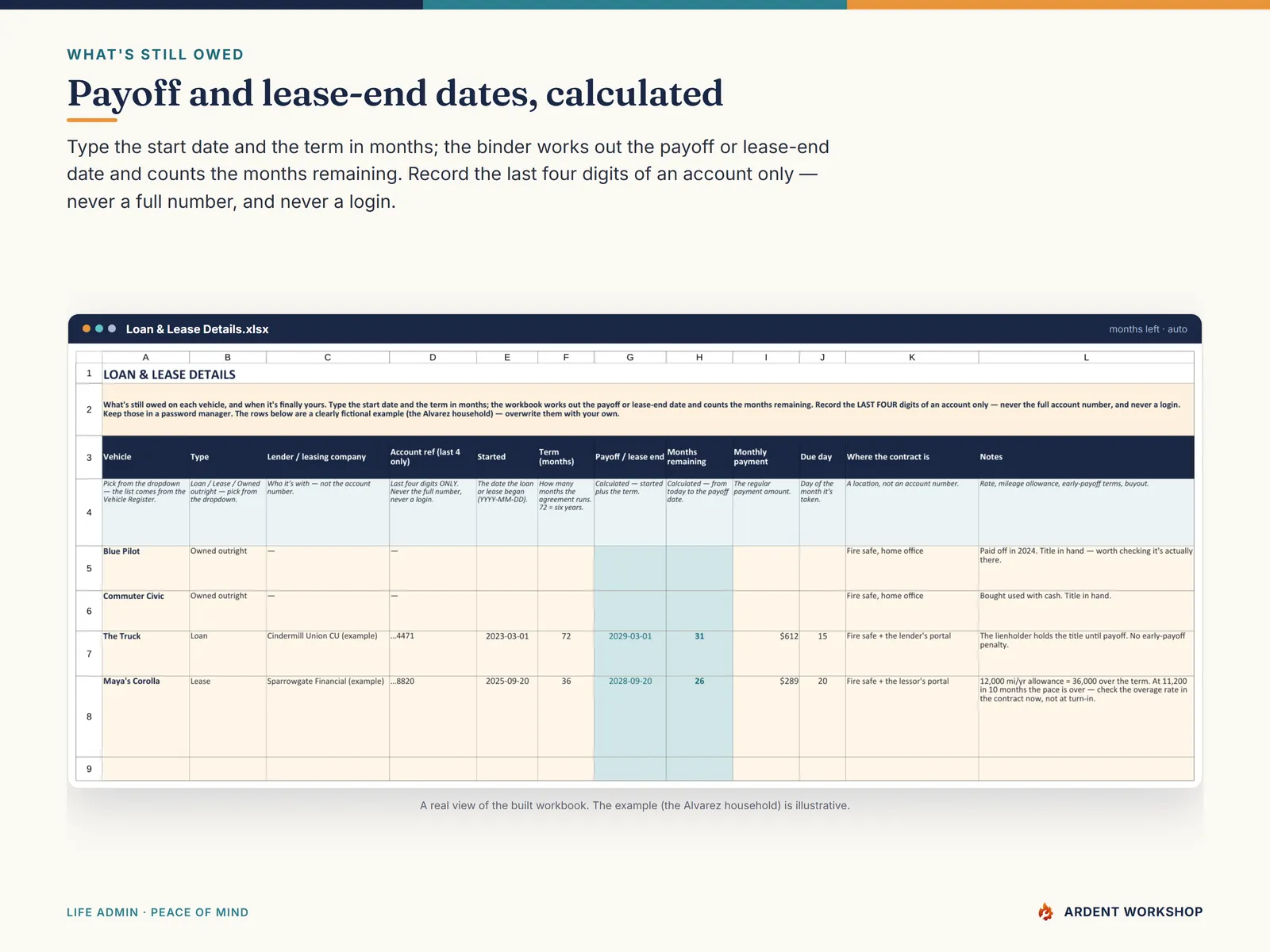The height and width of the screenshot is (952, 1270).
Task: Click the due day '20' cell
Action: coord(822,716)
